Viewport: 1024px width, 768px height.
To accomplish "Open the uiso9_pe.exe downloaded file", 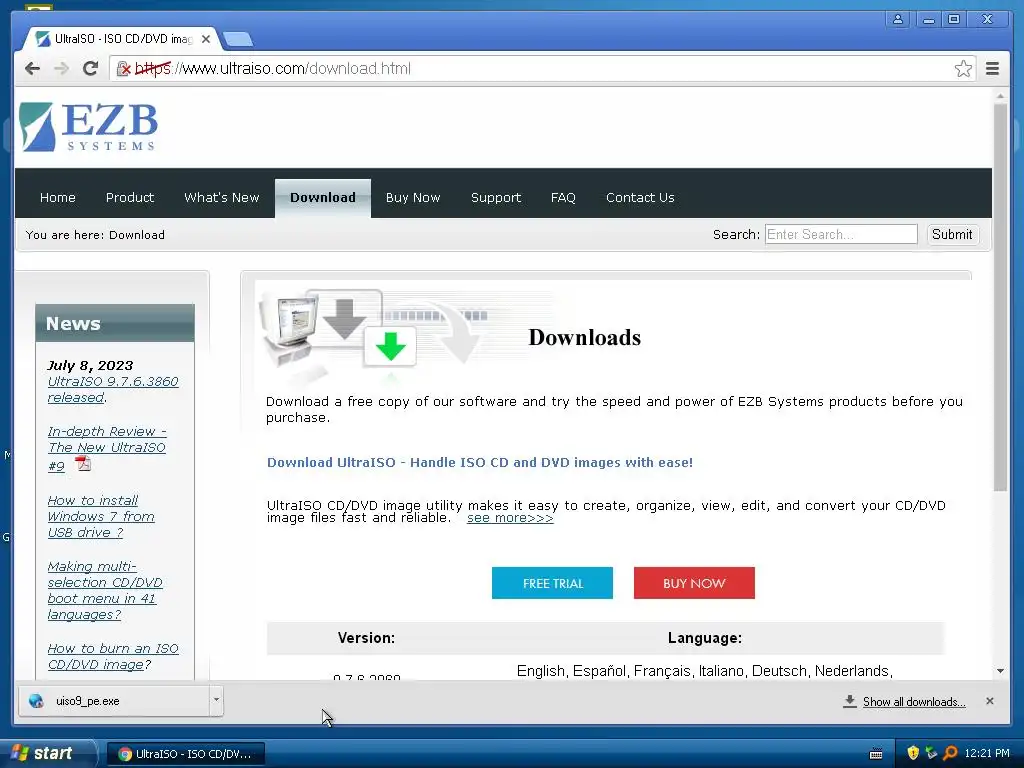I will coord(114,701).
